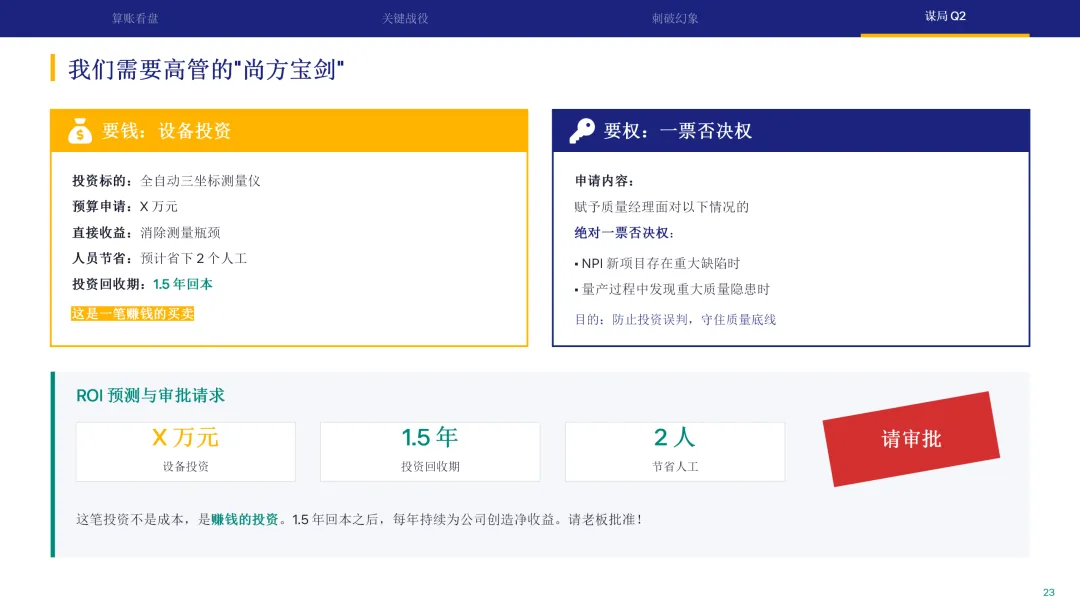Open the 算账看盘 tab

point(135,19)
